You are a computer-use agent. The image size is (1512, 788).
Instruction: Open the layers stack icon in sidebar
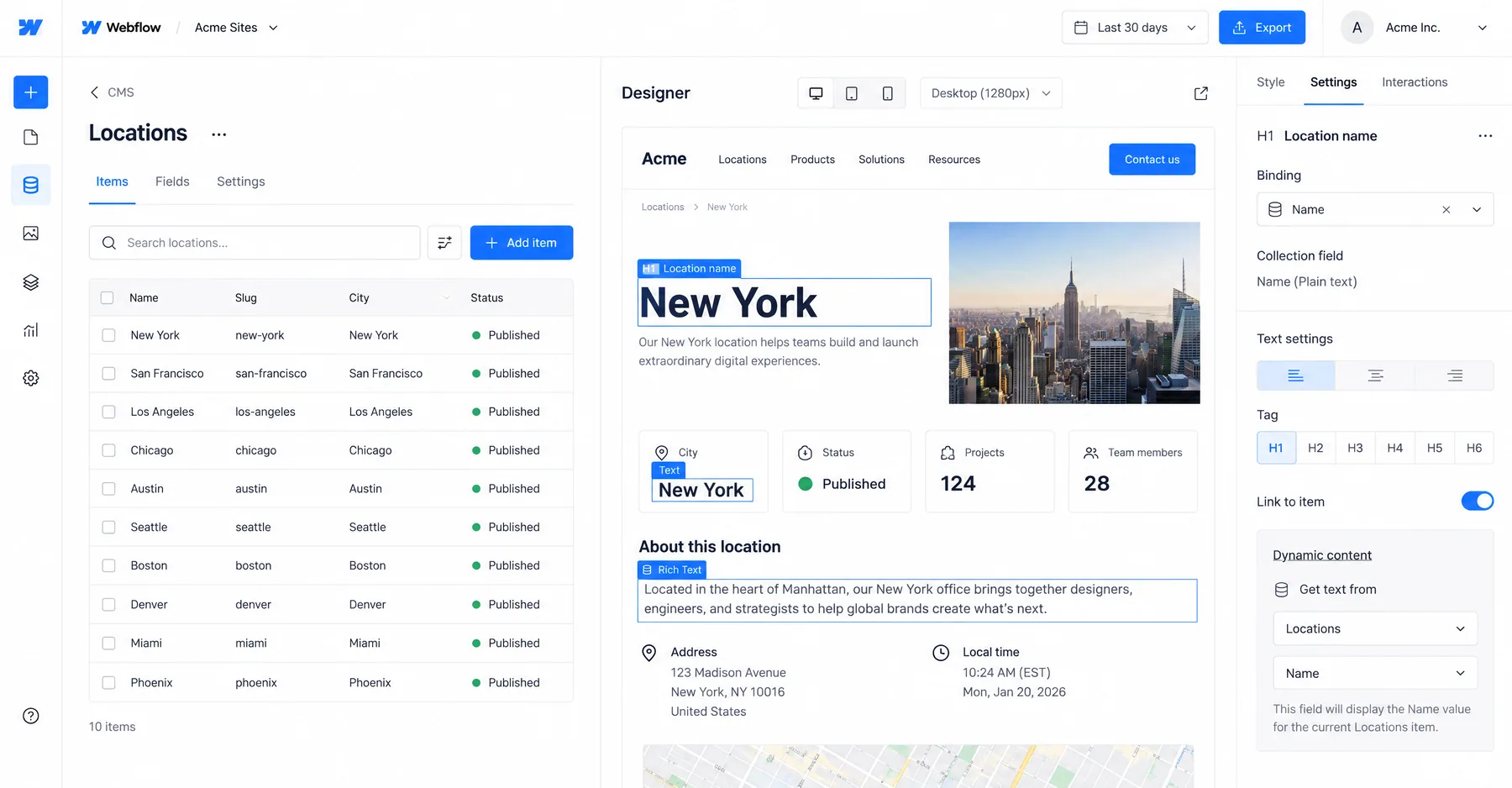click(x=30, y=282)
